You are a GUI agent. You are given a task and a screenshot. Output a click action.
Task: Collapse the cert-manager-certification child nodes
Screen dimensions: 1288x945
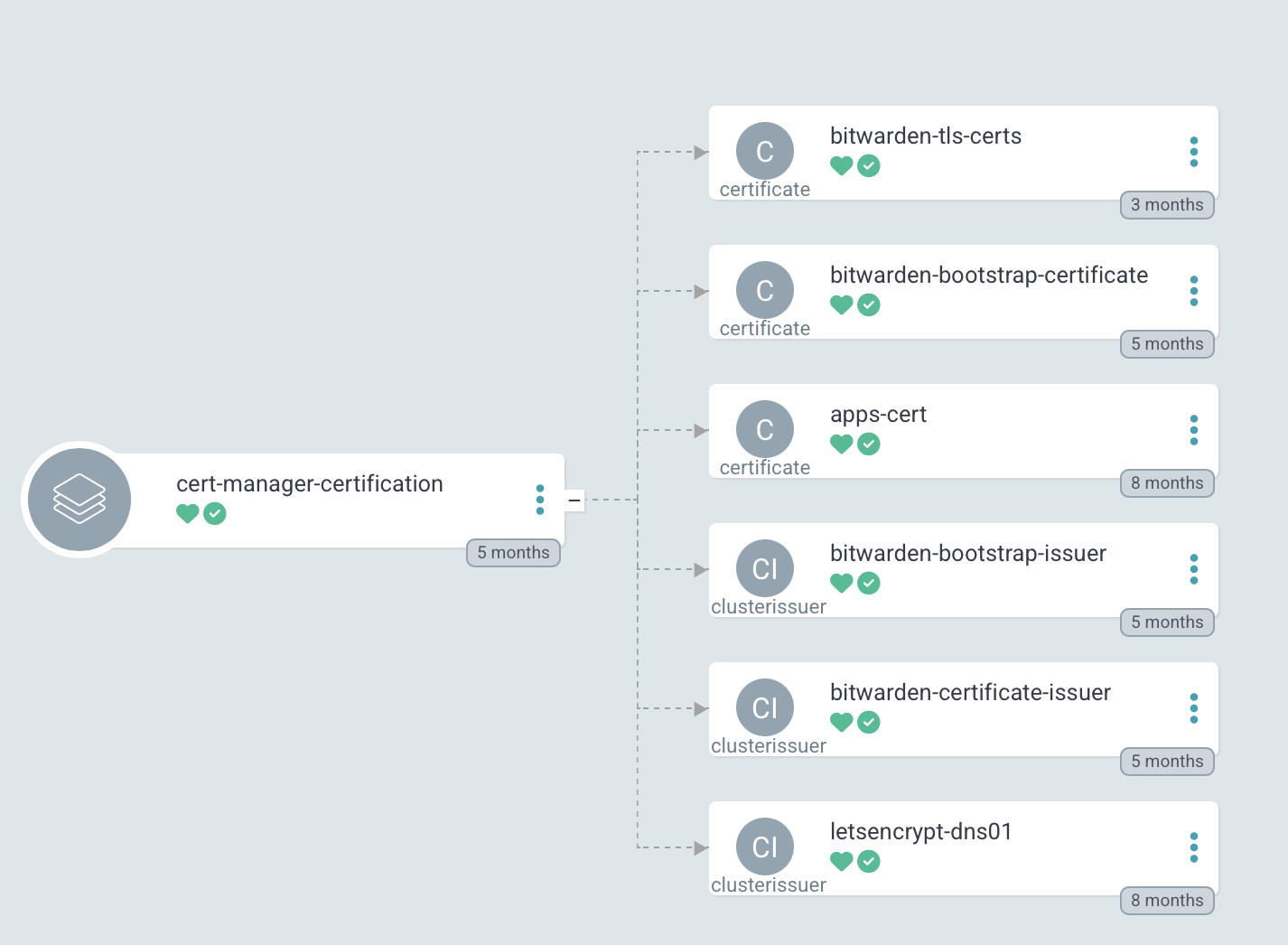574,500
